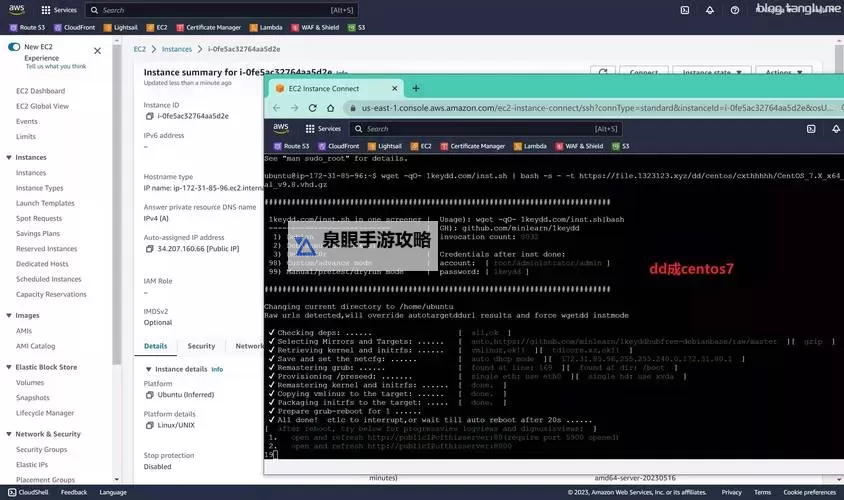Collapse the Elastic Block Store section
Viewport: 844px width, 500px height.
point(9,368)
